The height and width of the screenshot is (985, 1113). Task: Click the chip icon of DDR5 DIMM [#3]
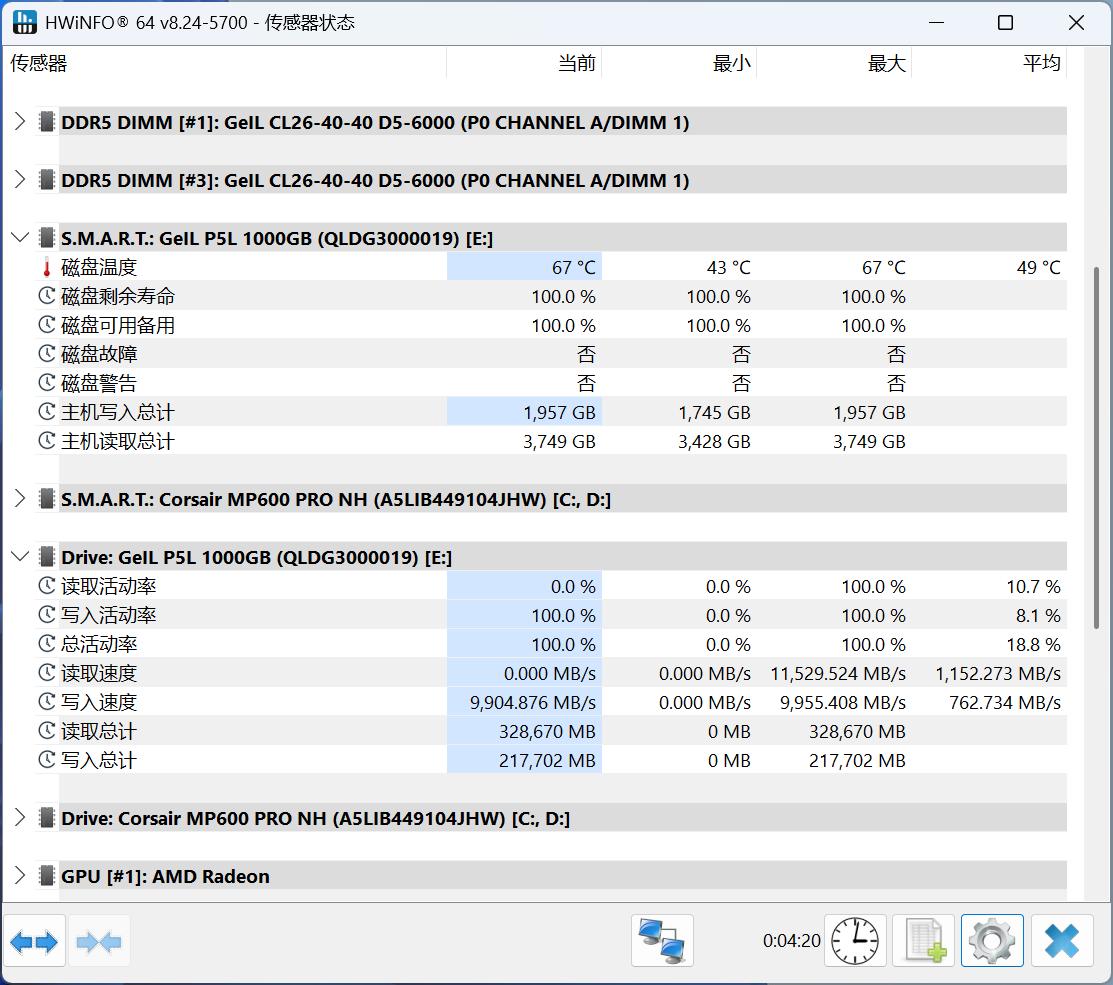pos(47,180)
